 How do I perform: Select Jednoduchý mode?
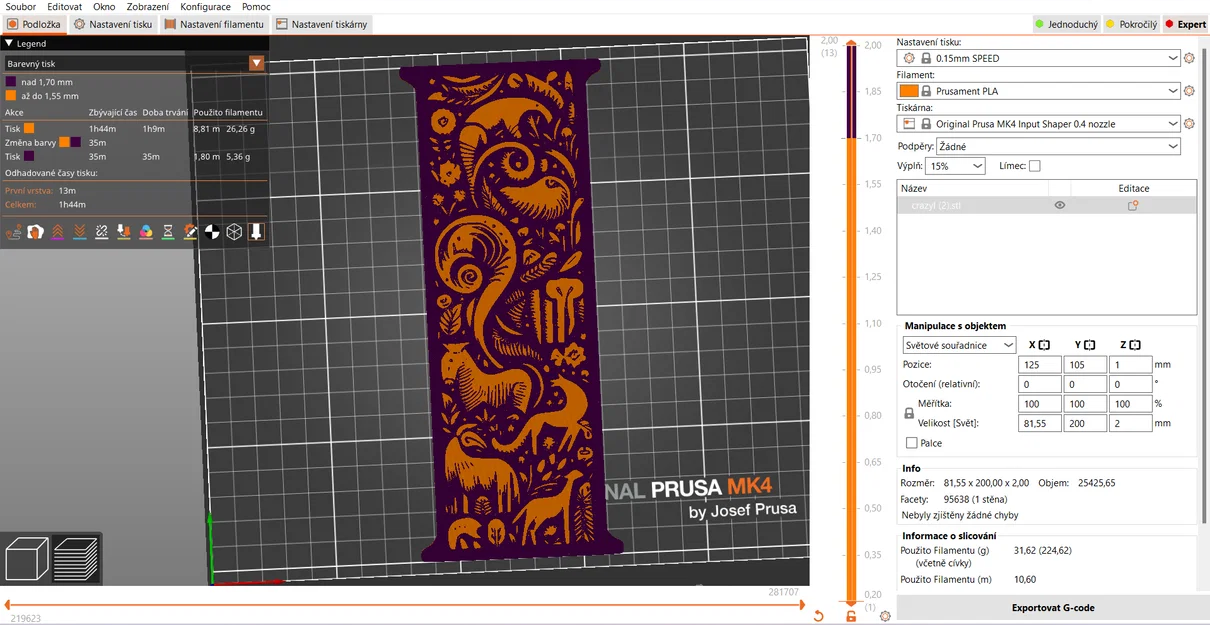(x=1066, y=24)
